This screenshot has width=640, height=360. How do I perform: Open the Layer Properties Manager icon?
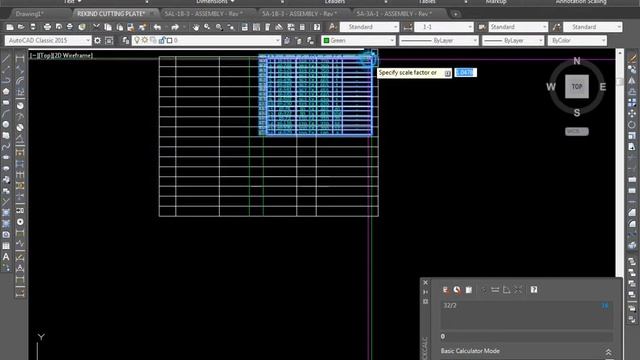[x=125, y=40]
